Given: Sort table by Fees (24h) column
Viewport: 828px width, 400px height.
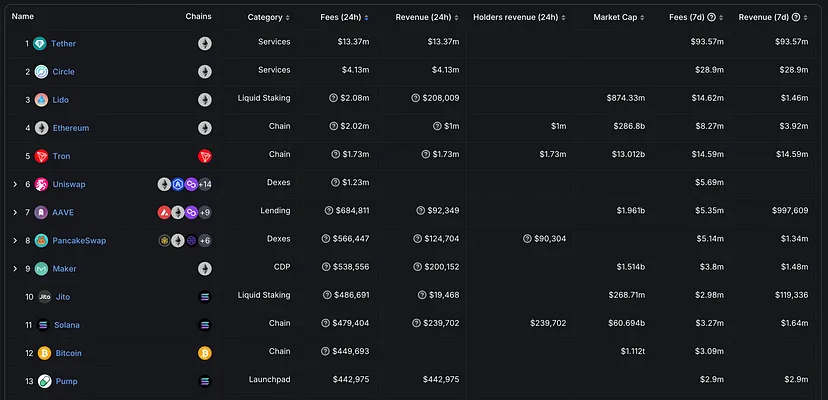Looking at the screenshot, I should coord(344,17).
